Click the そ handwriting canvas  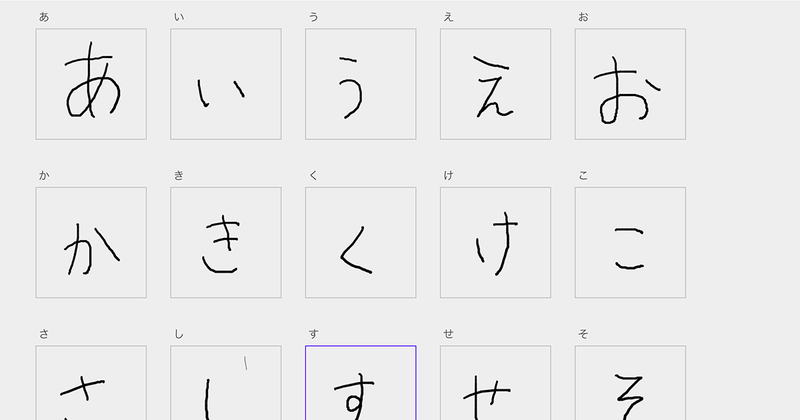point(630,385)
